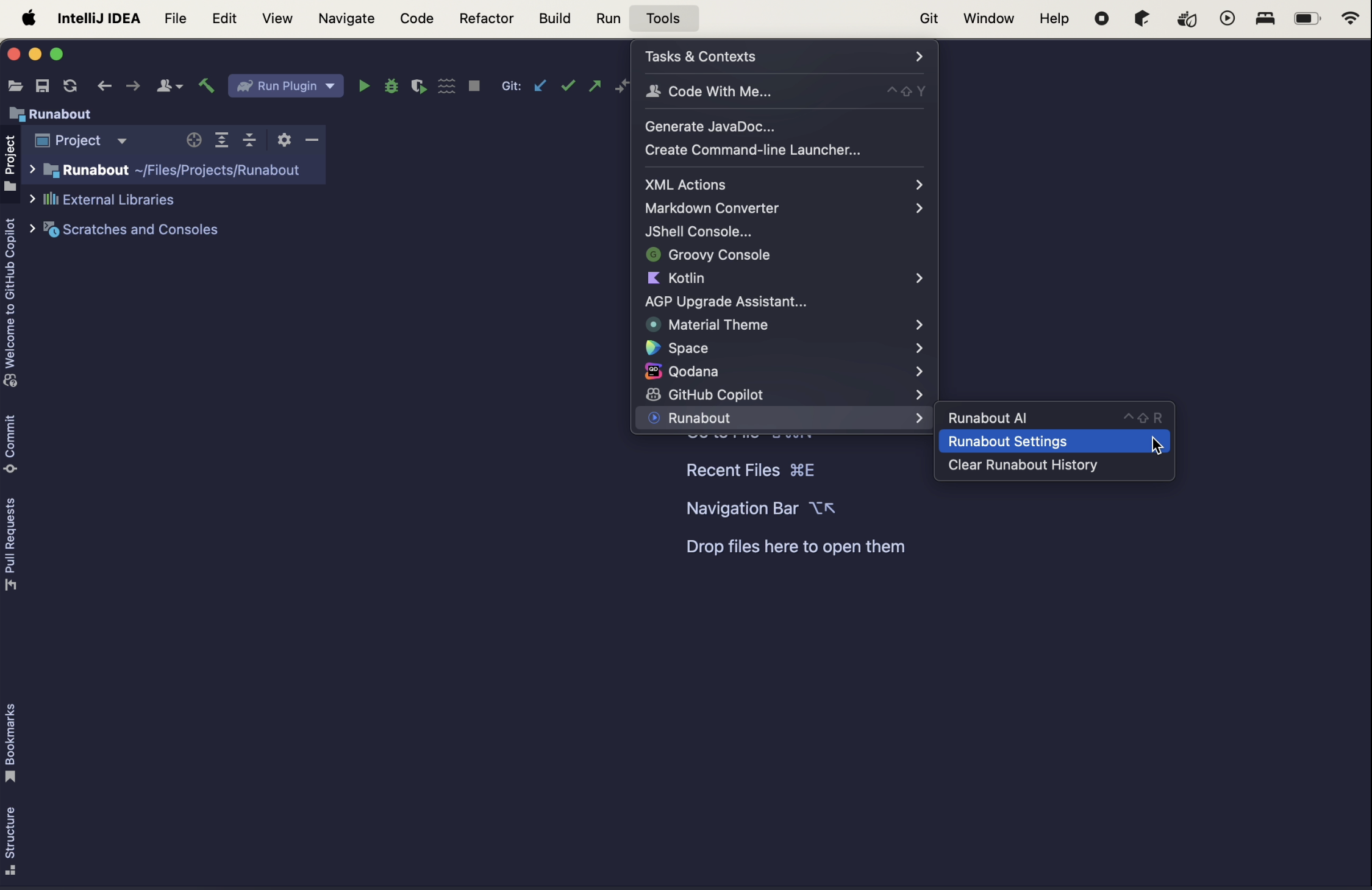Viewport: 1372px width, 890px height.
Task: Choose Clear Runabout History
Action: pyautogui.click(x=1054, y=465)
